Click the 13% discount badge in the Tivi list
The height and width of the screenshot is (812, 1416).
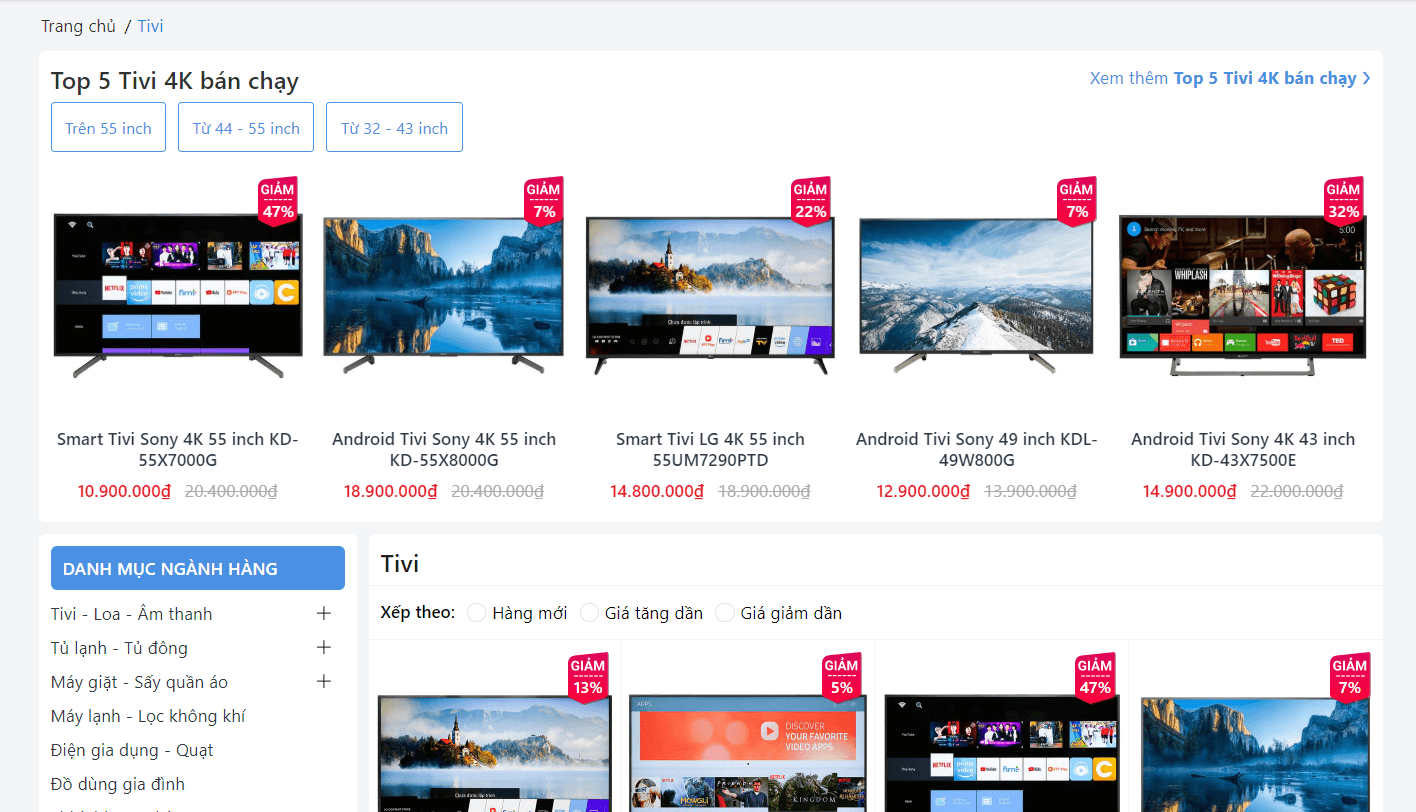pos(588,677)
